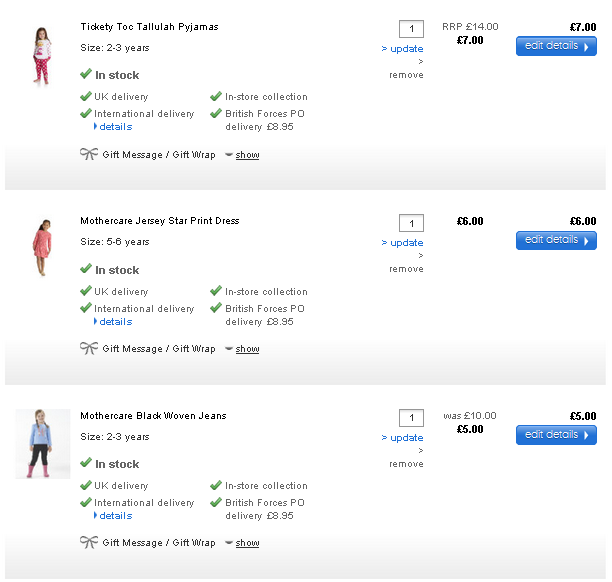612x582 pixels.
Task: Update quantity link for Tallulah Pyjamas
Action: tap(406, 48)
